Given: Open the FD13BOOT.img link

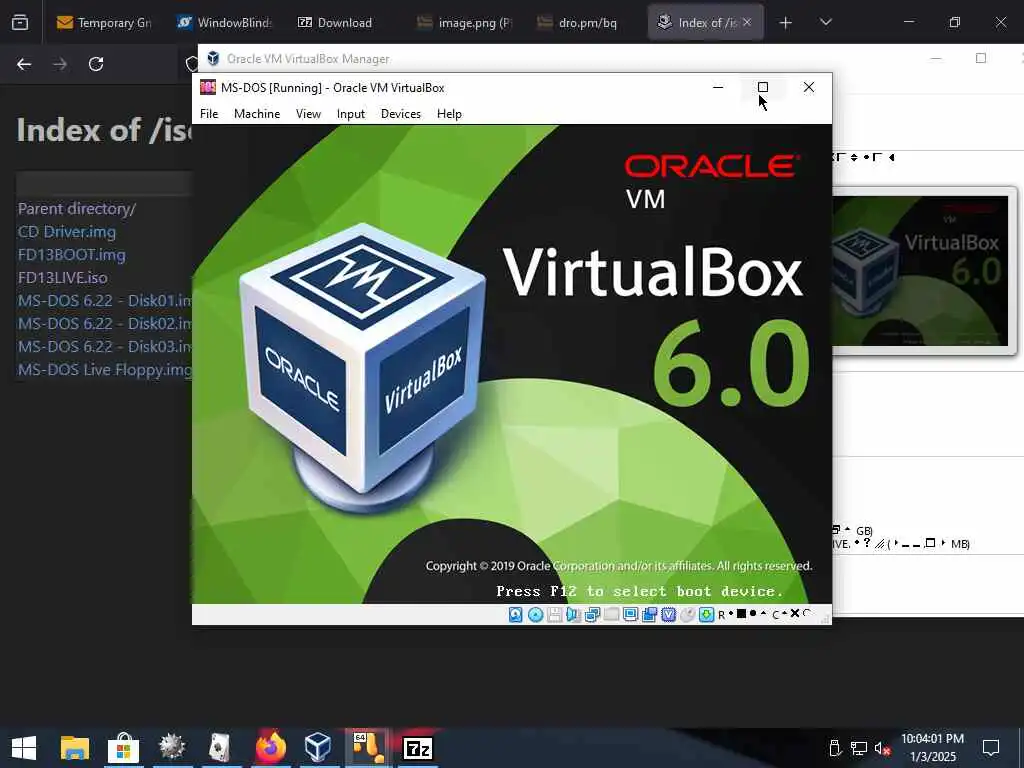Looking at the screenshot, I should [71, 255].
